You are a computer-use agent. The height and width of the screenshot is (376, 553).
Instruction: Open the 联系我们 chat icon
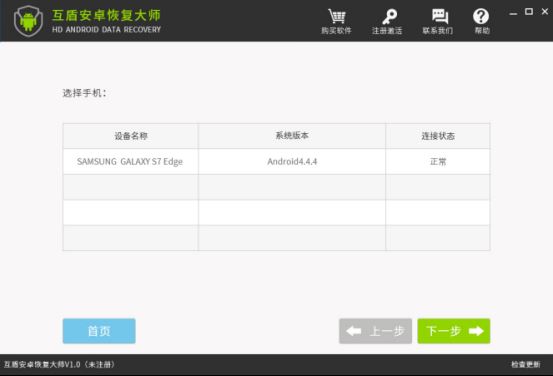tap(439, 16)
